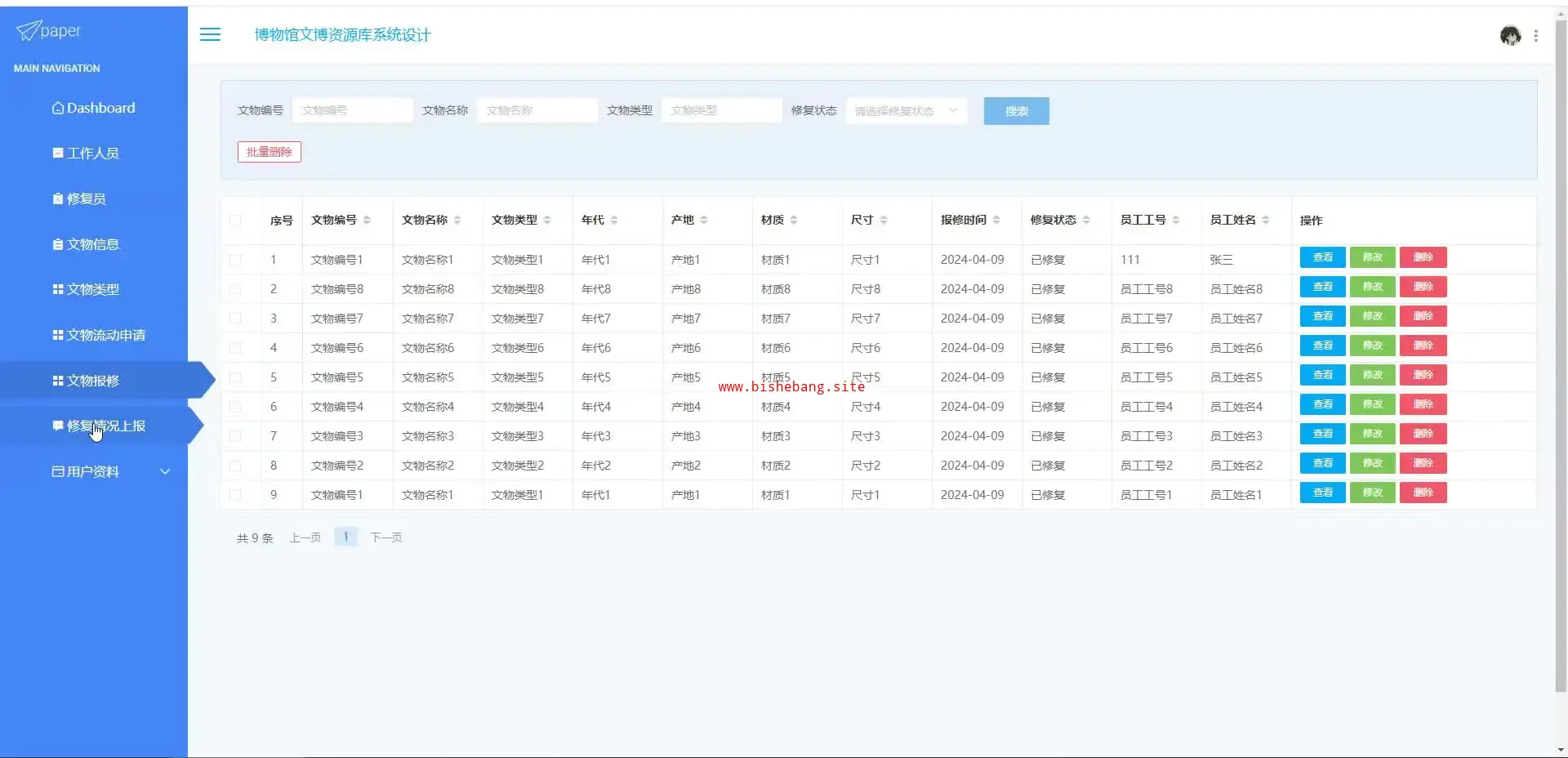Sort by 修复状态 column sort icon
1568x758 pixels.
[x=1086, y=220]
